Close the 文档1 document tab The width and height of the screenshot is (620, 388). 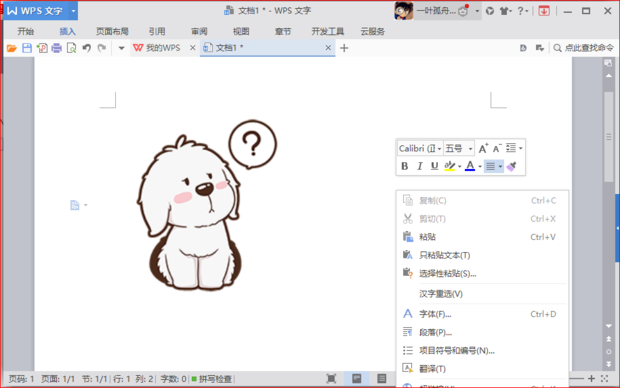(328, 48)
